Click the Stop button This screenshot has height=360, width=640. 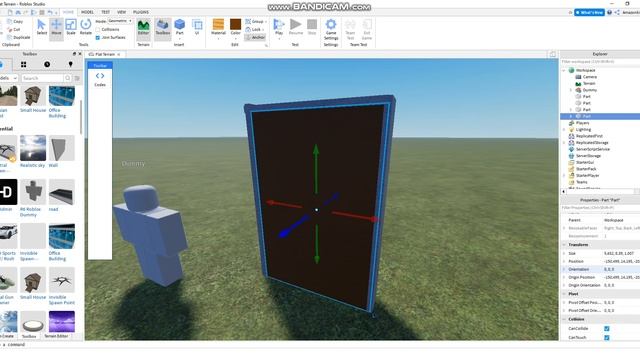(x=312, y=27)
